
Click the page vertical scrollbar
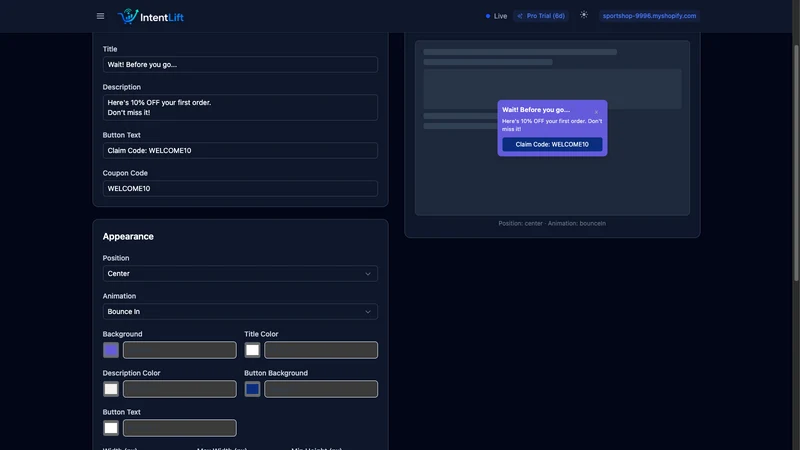pyautogui.click(x=796, y=162)
